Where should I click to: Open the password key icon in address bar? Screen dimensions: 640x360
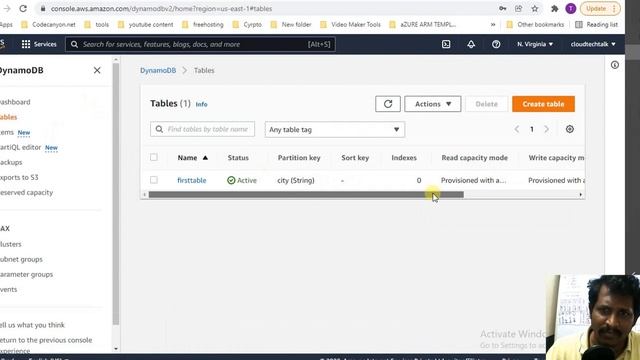503,9
